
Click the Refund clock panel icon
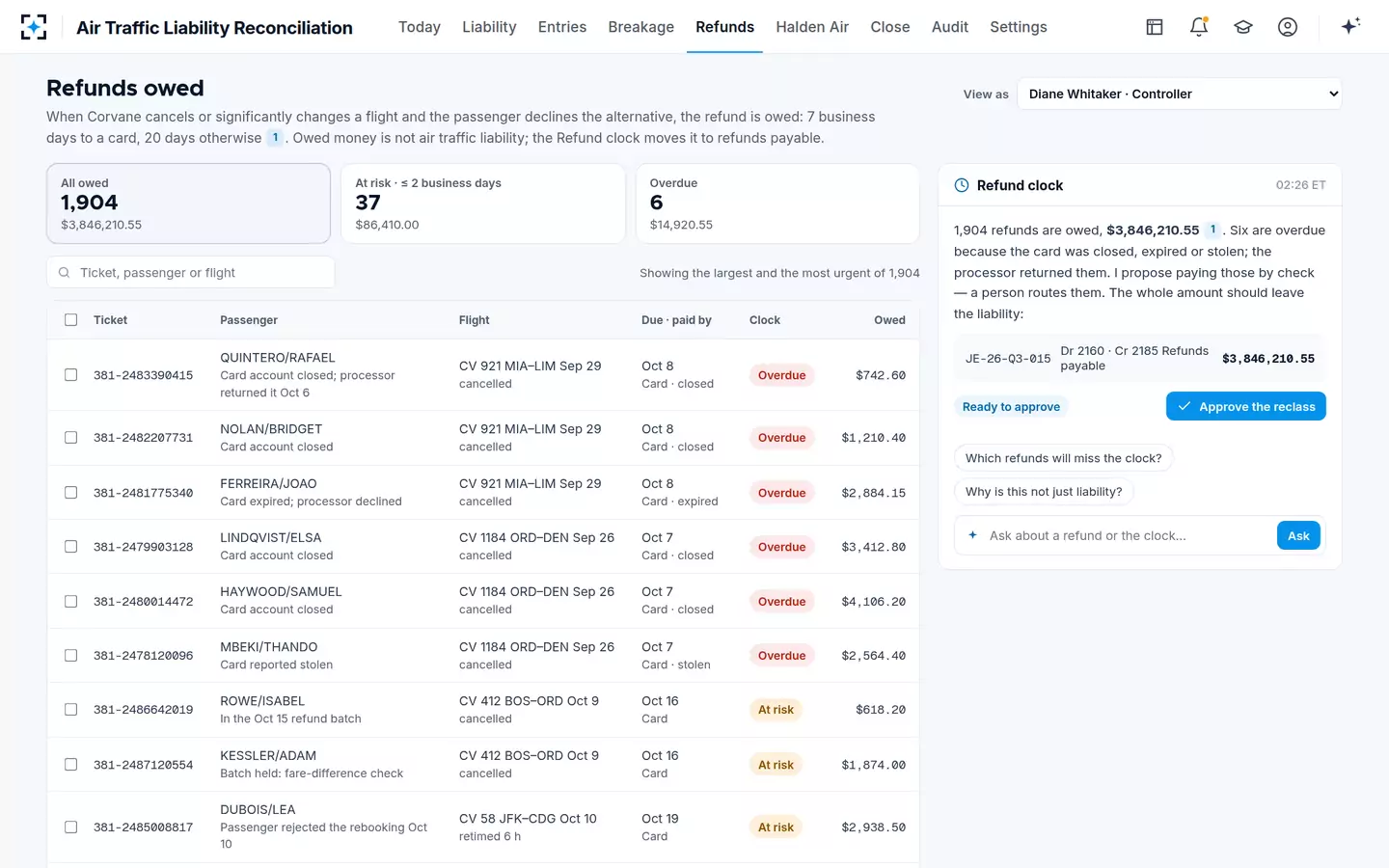pos(962,185)
